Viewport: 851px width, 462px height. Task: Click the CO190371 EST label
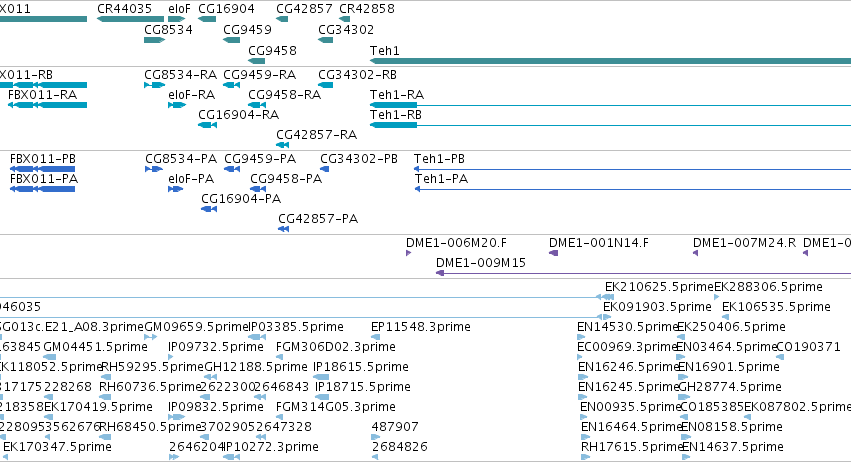click(x=808, y=347)
